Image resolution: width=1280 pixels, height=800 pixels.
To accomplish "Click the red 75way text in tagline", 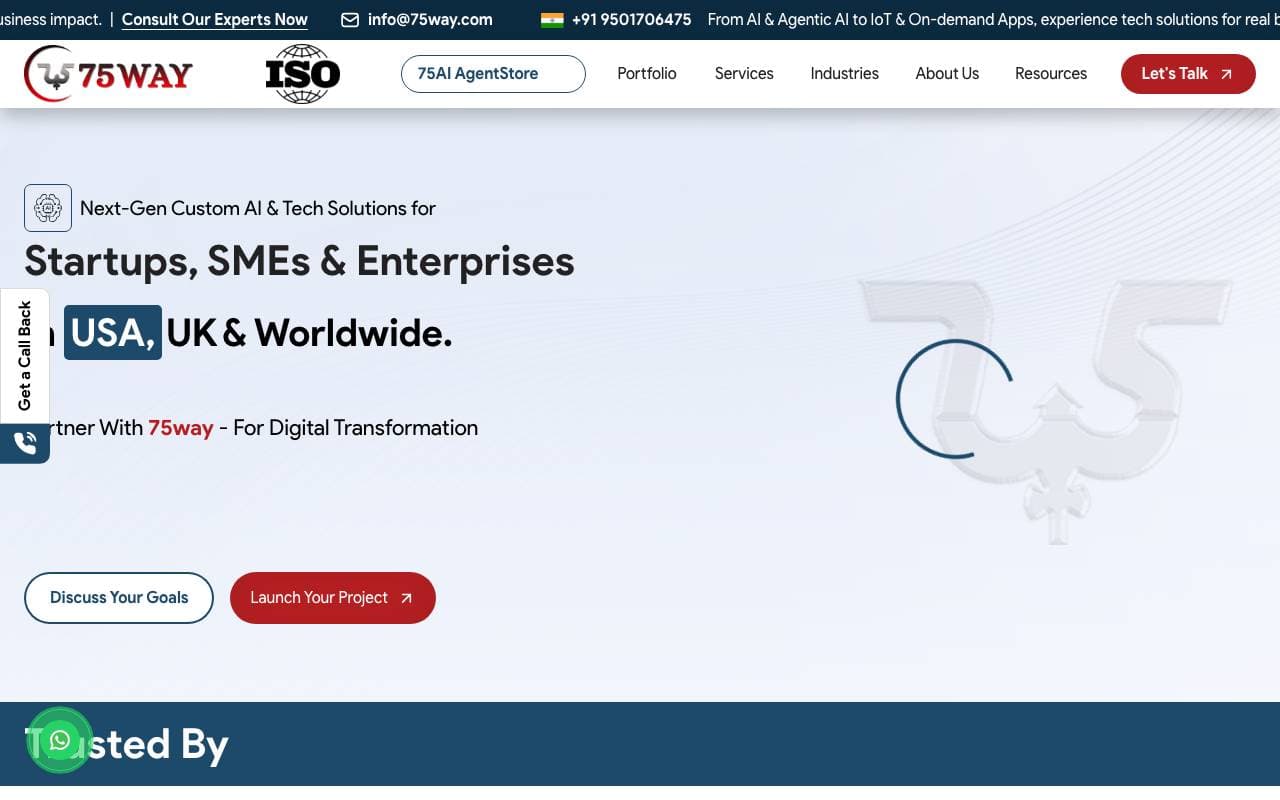I will pyautogui.click(x=181, y=428).
